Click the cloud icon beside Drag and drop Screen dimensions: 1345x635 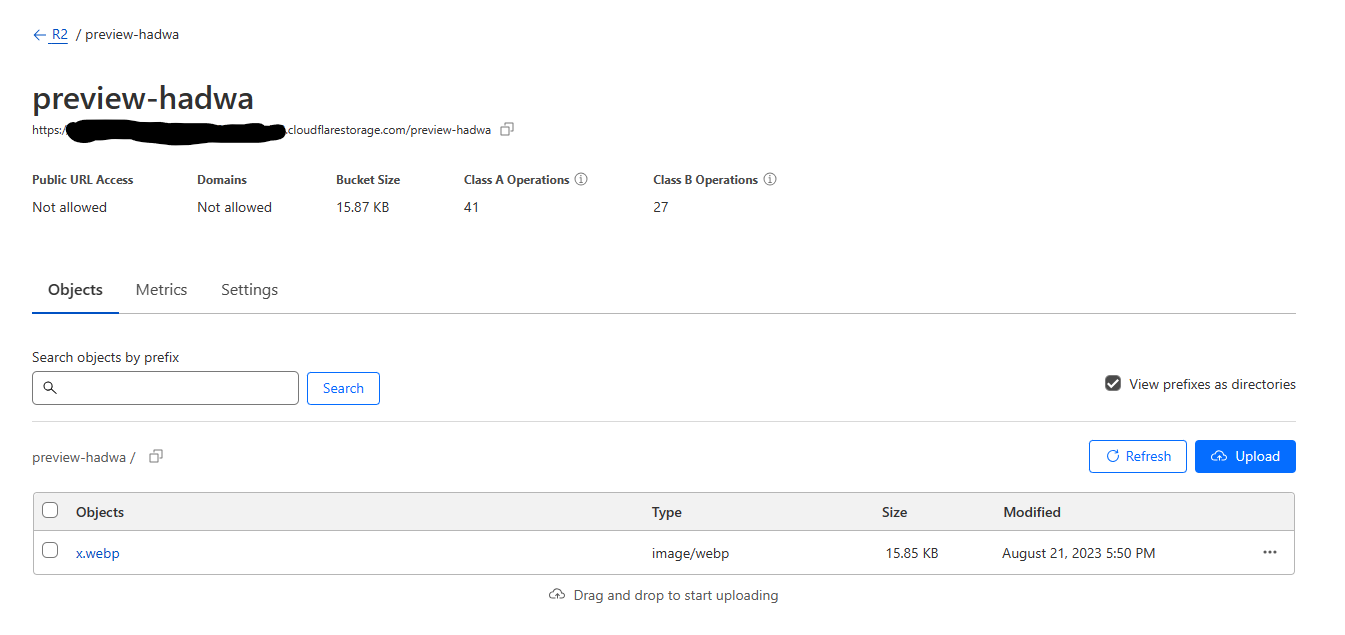click(x=557, y=595)
